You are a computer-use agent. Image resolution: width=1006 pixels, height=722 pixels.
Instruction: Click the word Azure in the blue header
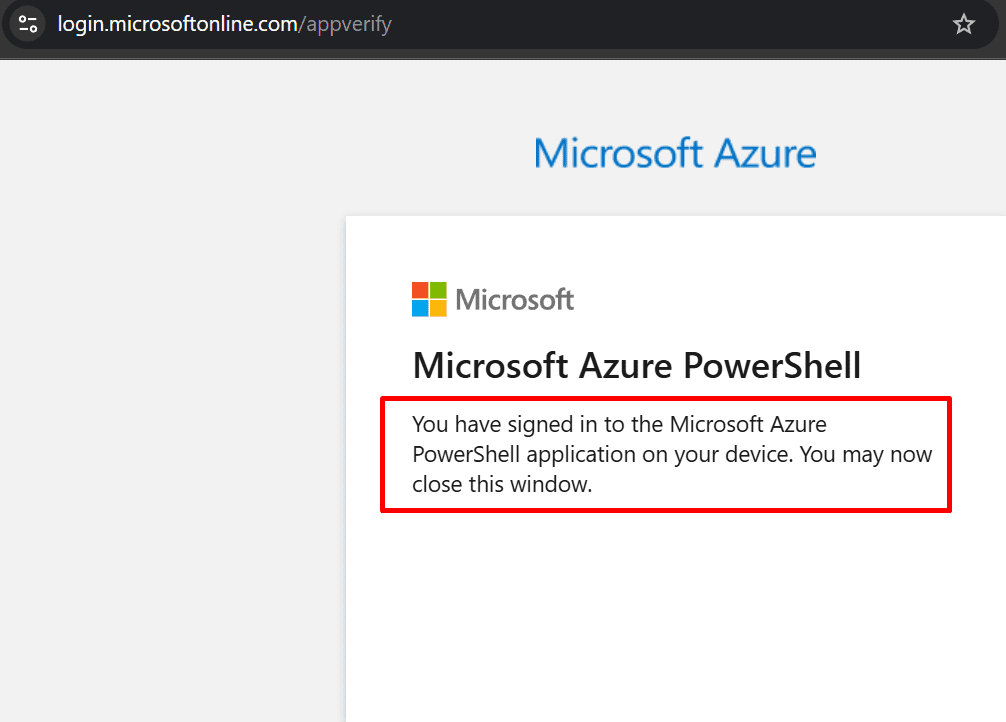click(765, 153)
